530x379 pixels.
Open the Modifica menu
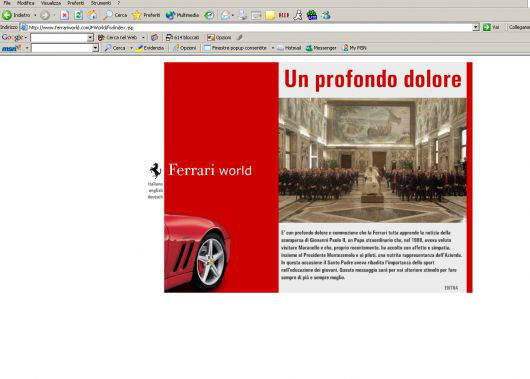point(26,3)
